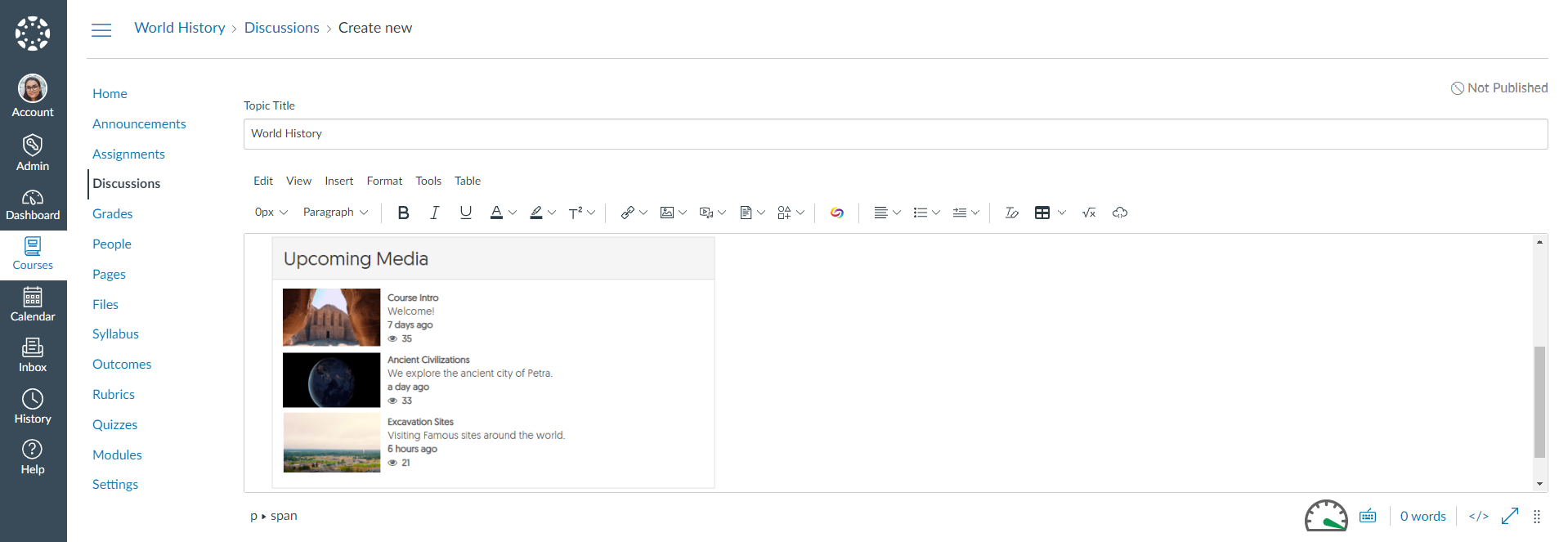1568x542 pixels.
Task: Open the Inbox in global navigation
Action: tap(33, 356)
